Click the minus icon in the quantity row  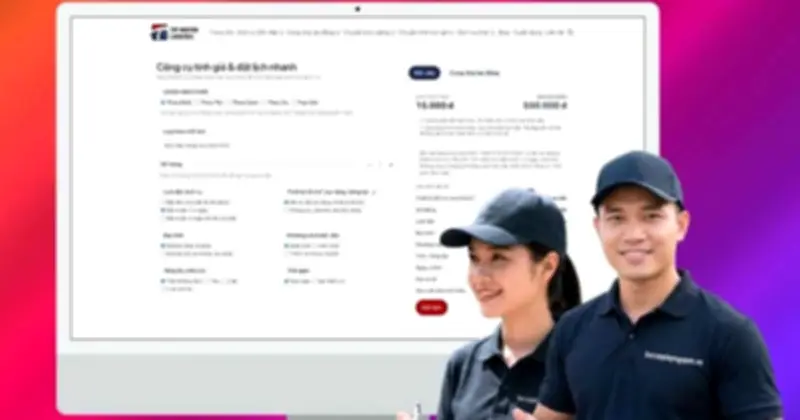(370, 164)
